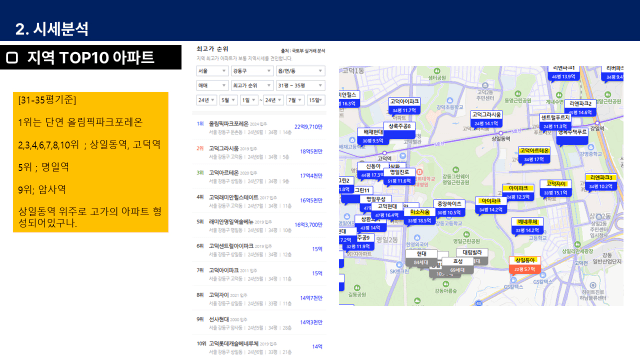The width and height of the screenshot is (640, 360).
Task: Click the 센트럴푸르지 24평 11.3억 map marker
Action: pos(555,122)
